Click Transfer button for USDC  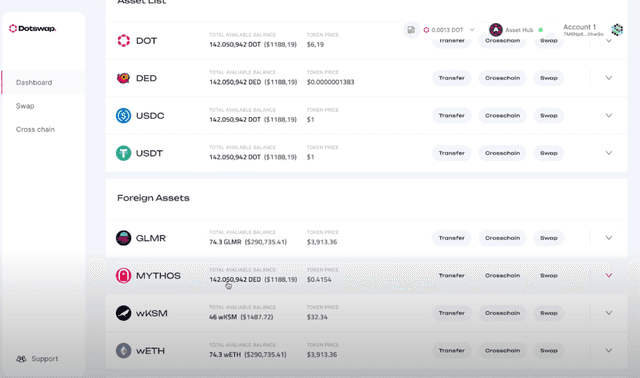tap(451, 116)
